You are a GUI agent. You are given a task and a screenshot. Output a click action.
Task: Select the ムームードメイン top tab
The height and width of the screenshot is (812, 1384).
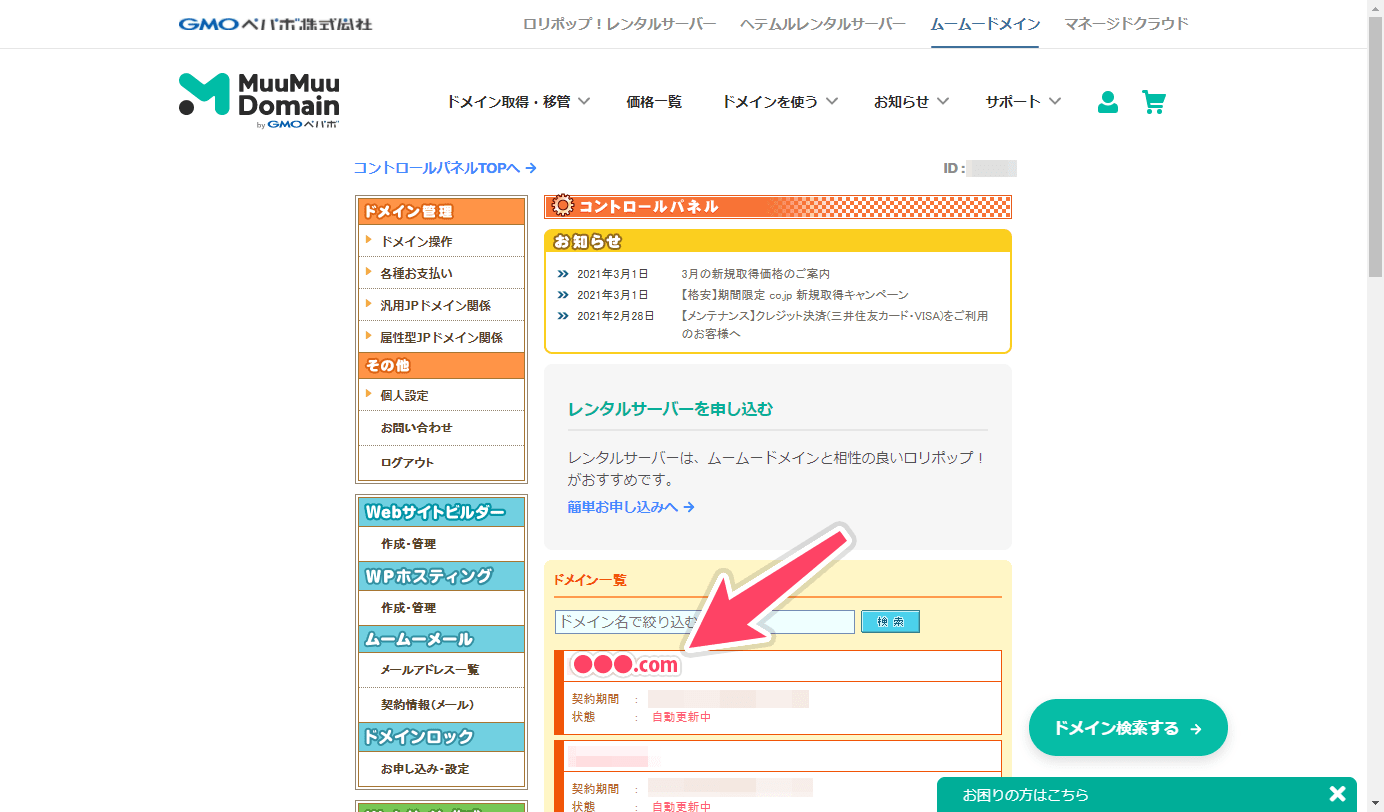click(985, 24)
